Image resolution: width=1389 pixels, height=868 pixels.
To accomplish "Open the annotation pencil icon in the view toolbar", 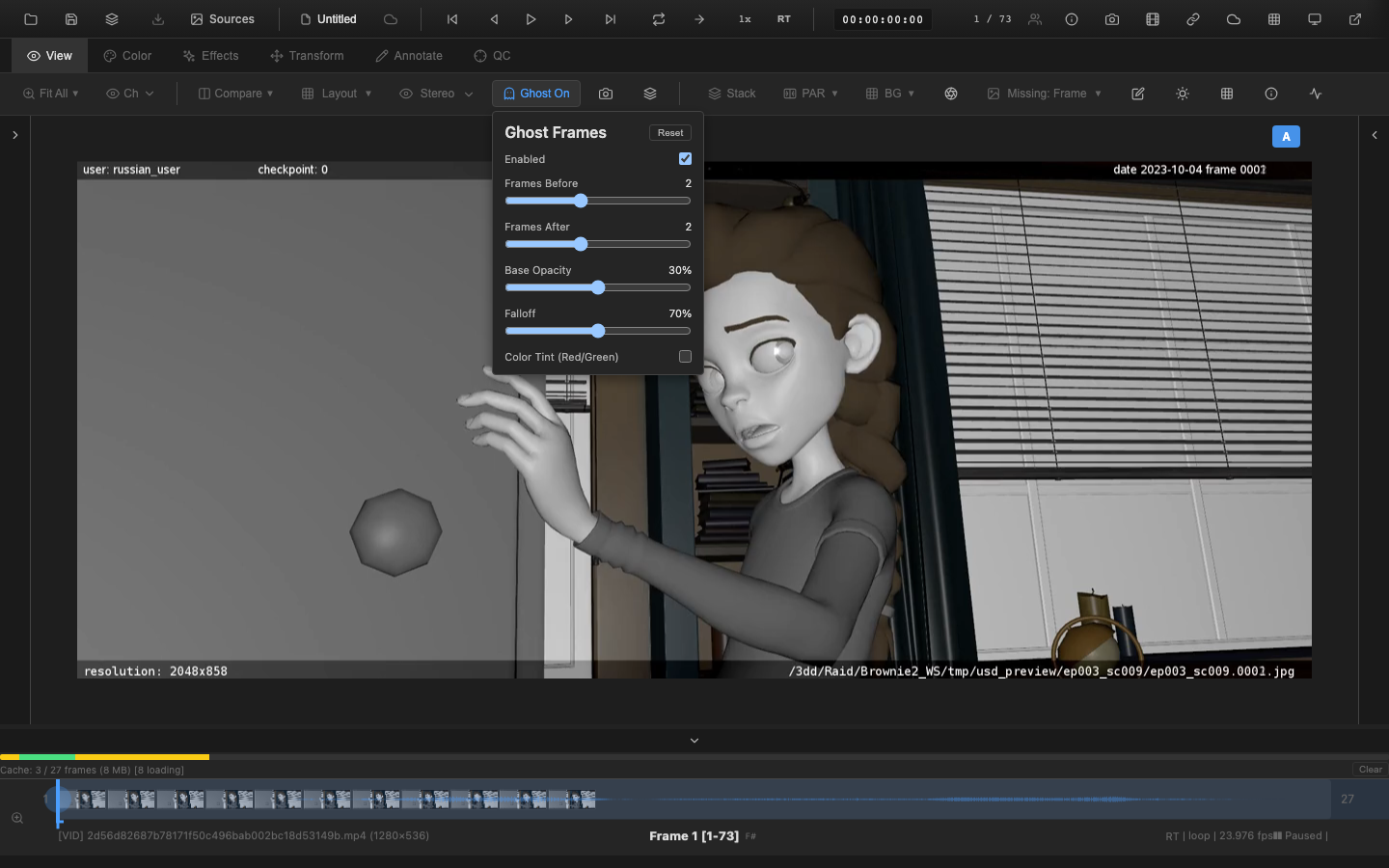I will tap(1137, 94).
